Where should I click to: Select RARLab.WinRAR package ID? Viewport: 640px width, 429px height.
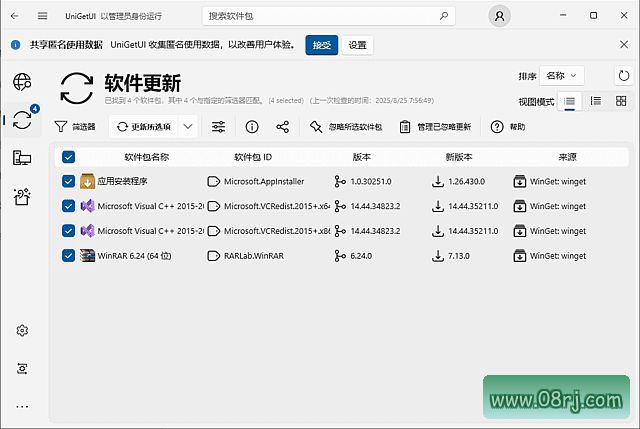click(254, 256)
